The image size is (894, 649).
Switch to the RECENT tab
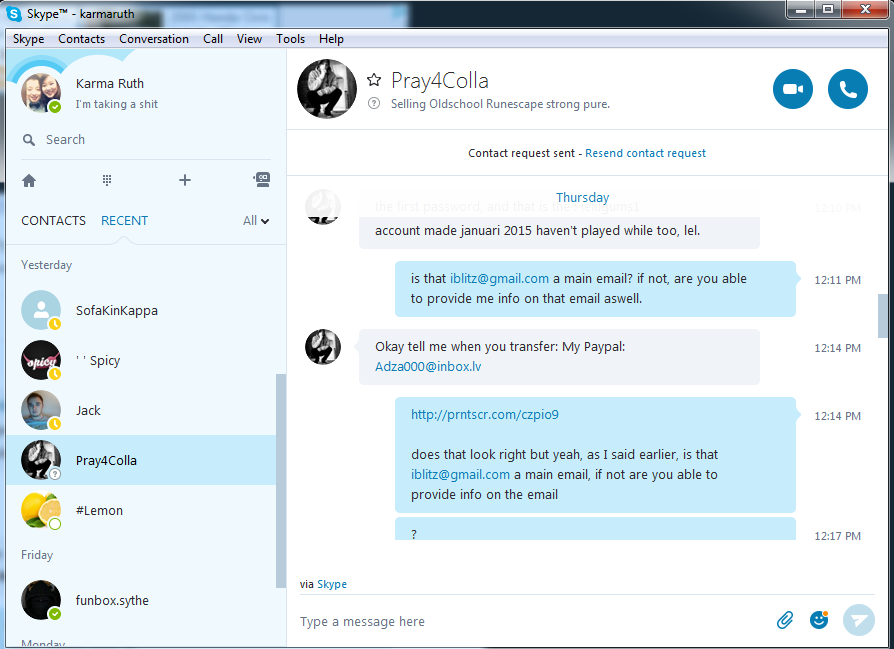(x=124, y=221)
